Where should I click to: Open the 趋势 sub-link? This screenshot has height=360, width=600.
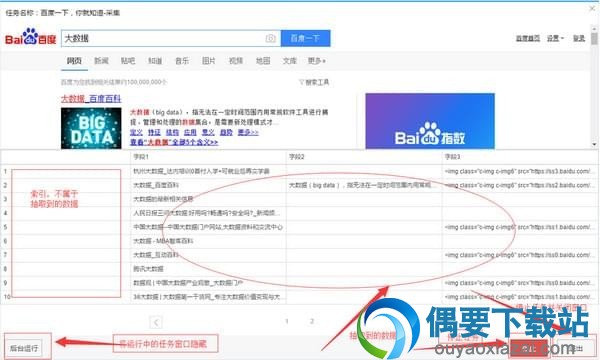pos(226,132)
